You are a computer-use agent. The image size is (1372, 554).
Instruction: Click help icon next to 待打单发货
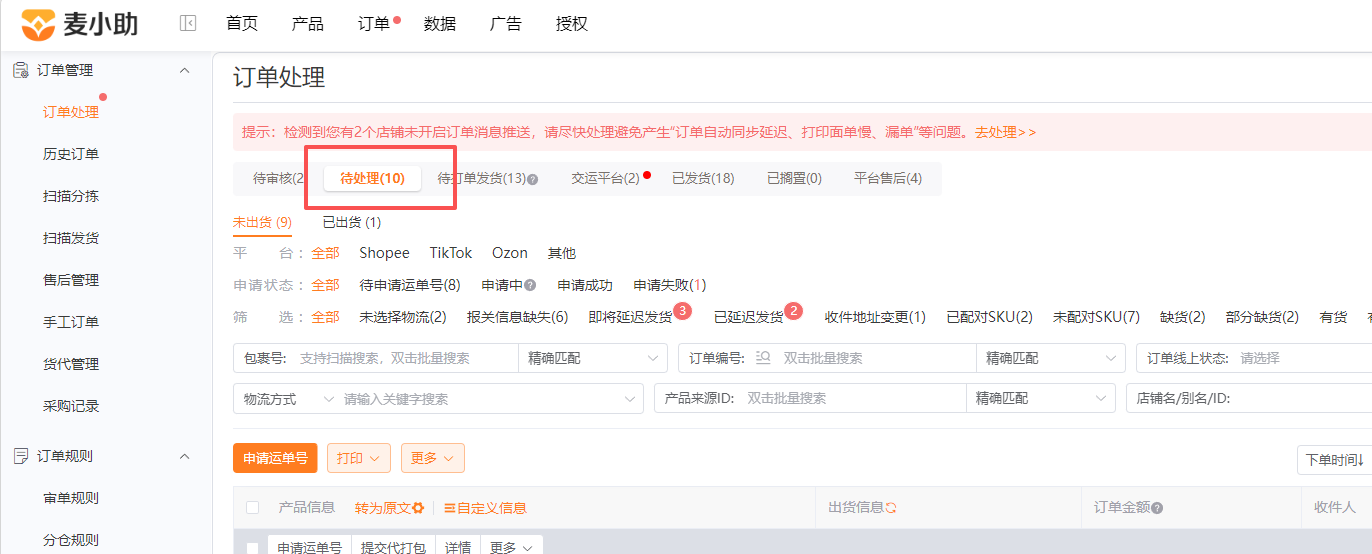(533, 179)
